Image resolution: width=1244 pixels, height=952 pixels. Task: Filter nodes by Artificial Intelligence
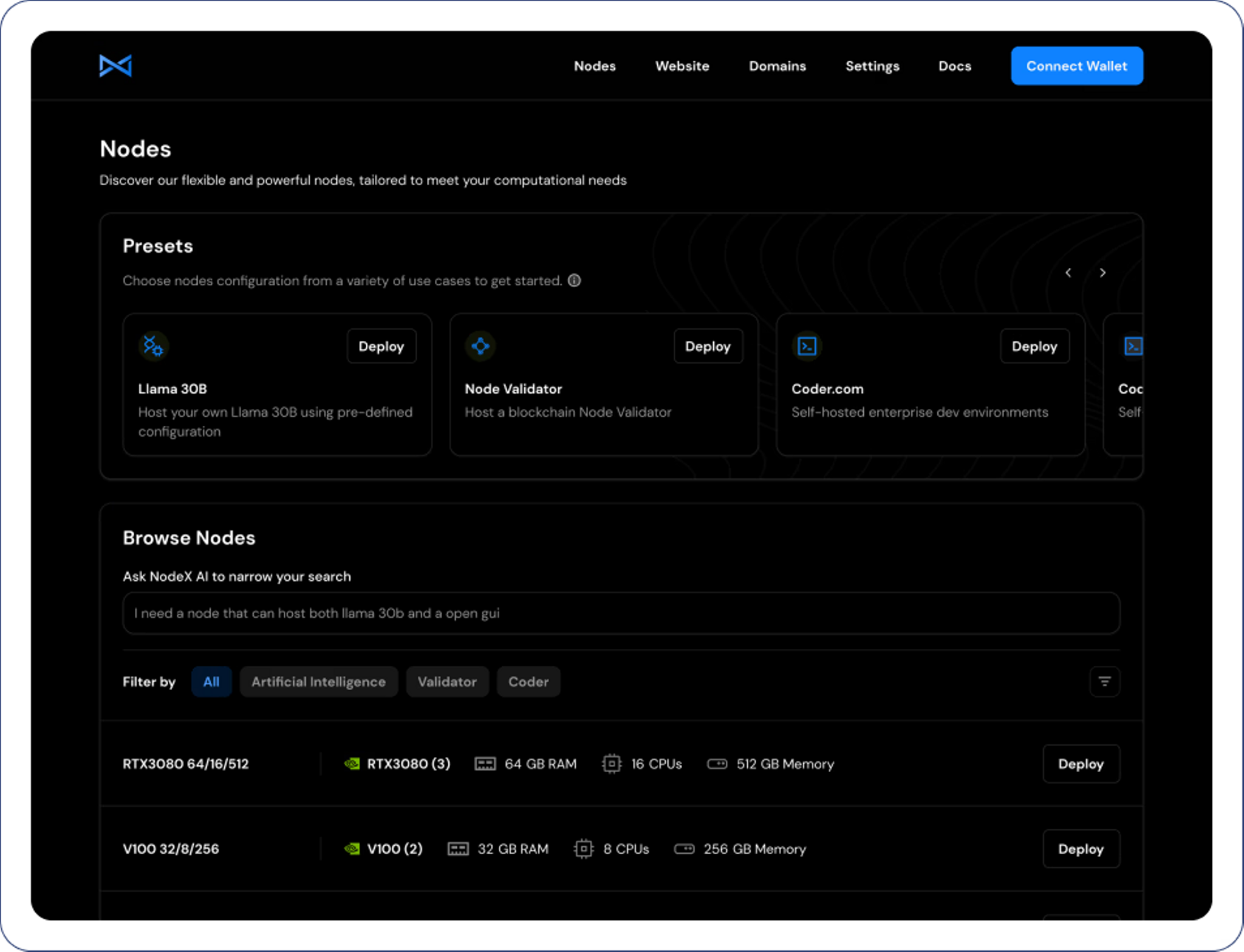(319, 682)
